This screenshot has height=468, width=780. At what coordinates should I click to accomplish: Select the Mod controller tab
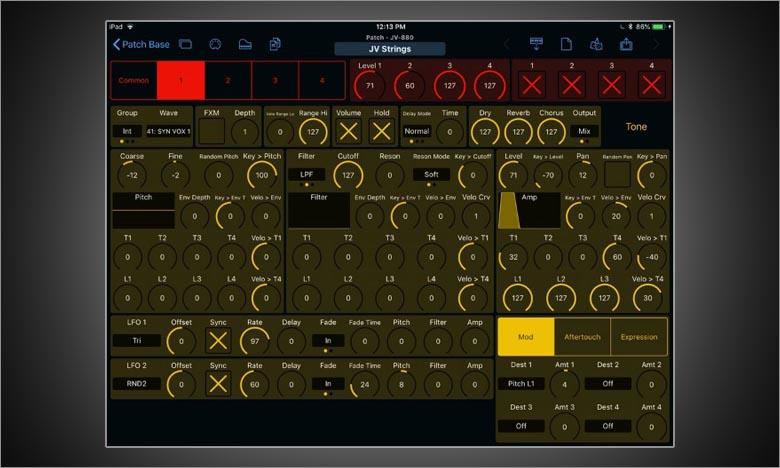526,337
